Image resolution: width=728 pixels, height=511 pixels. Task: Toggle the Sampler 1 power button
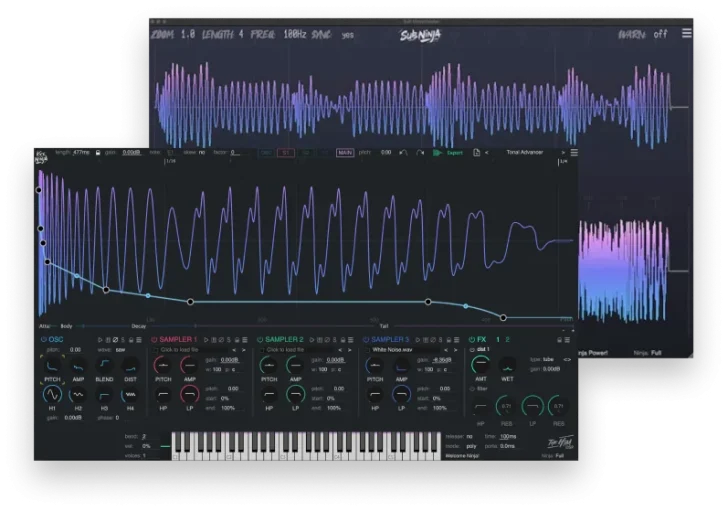tap(155, 340)
